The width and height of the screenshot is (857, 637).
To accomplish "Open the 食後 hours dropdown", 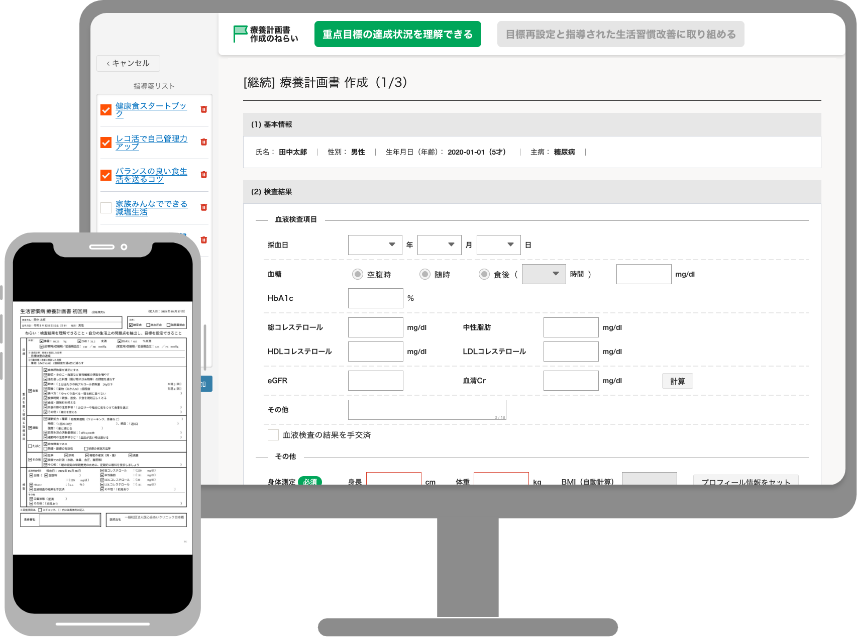I will (x=544, y=274).
